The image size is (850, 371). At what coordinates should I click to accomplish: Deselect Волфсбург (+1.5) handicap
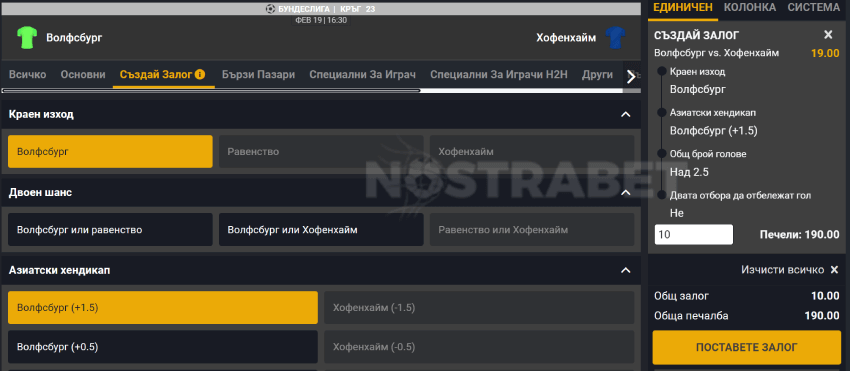[163, 308]
